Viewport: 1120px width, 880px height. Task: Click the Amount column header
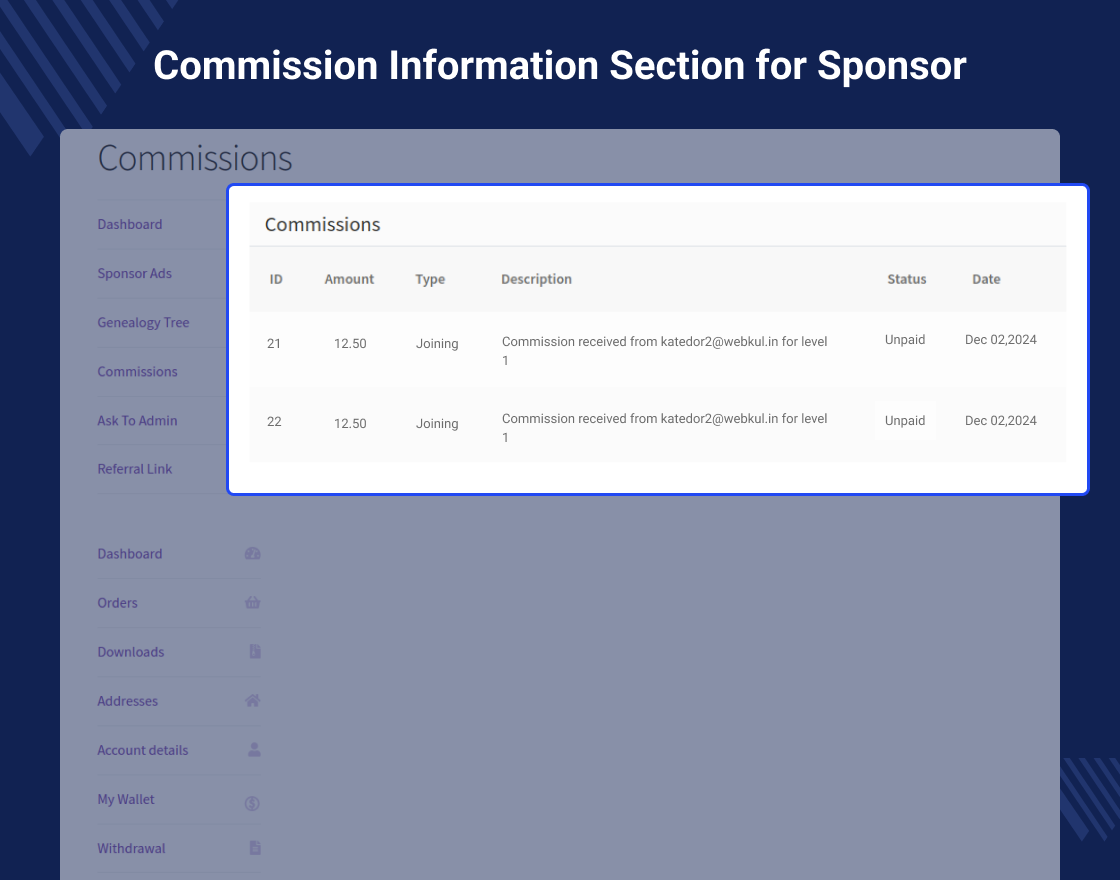[x=349, y=279]
